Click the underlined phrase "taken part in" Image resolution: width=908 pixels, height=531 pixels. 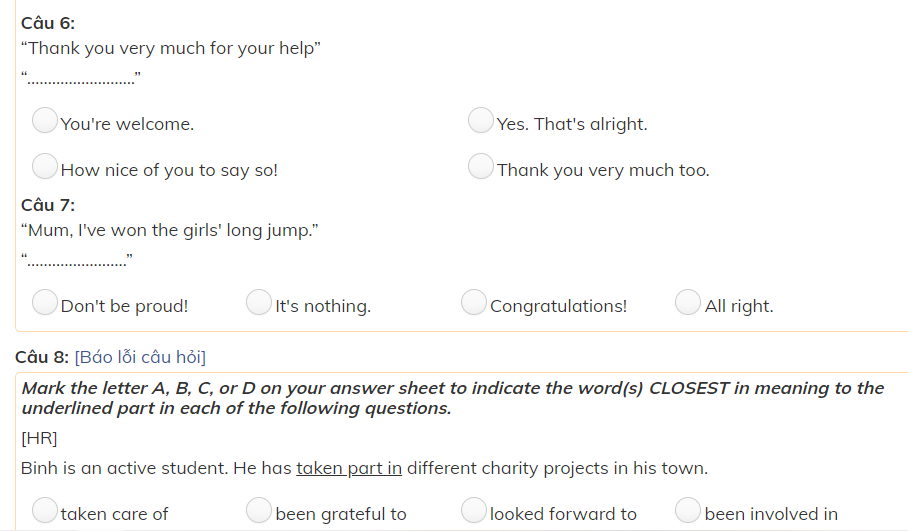(x=349, y=467)
